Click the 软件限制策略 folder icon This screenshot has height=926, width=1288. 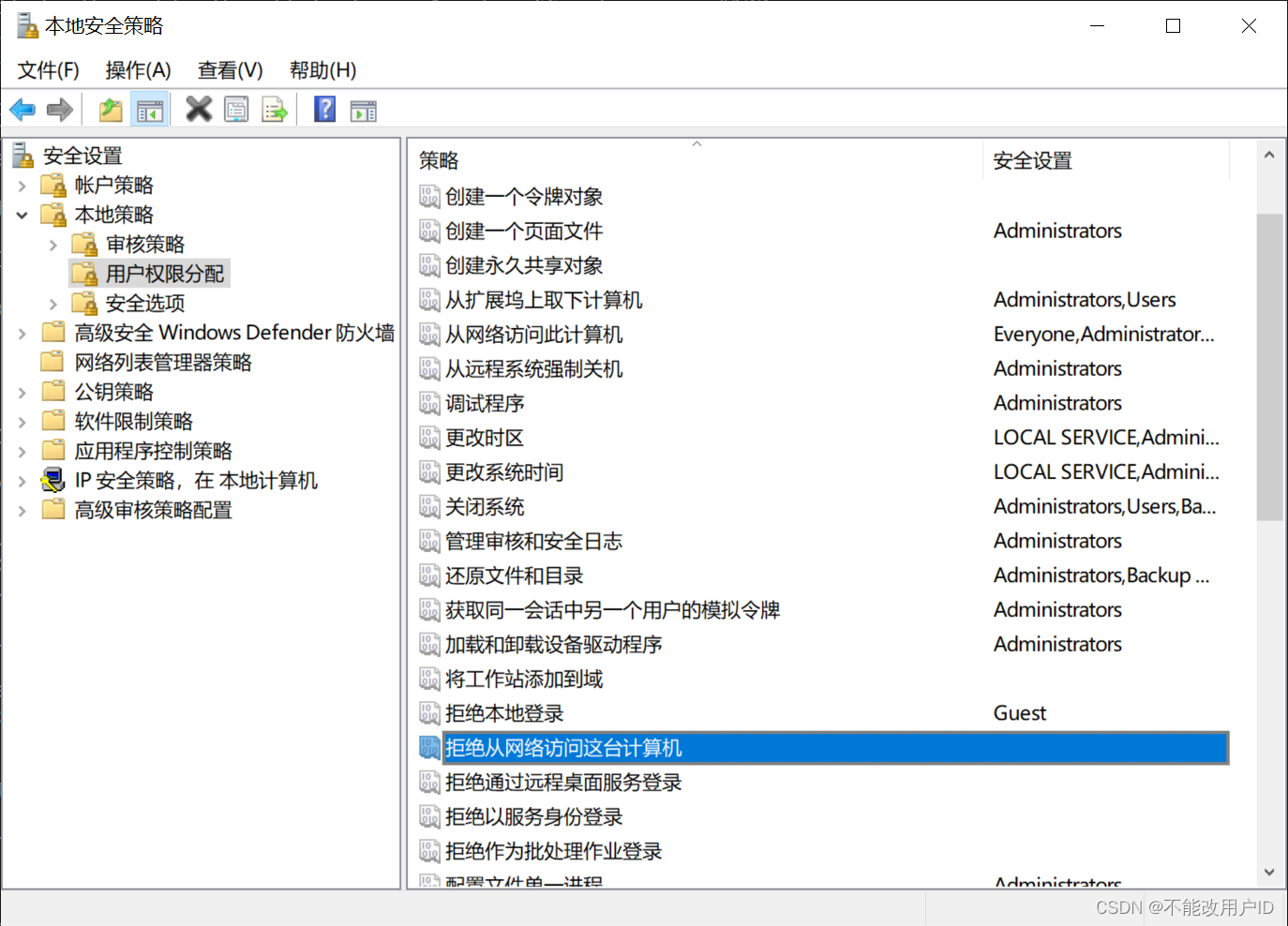(53, 421)
